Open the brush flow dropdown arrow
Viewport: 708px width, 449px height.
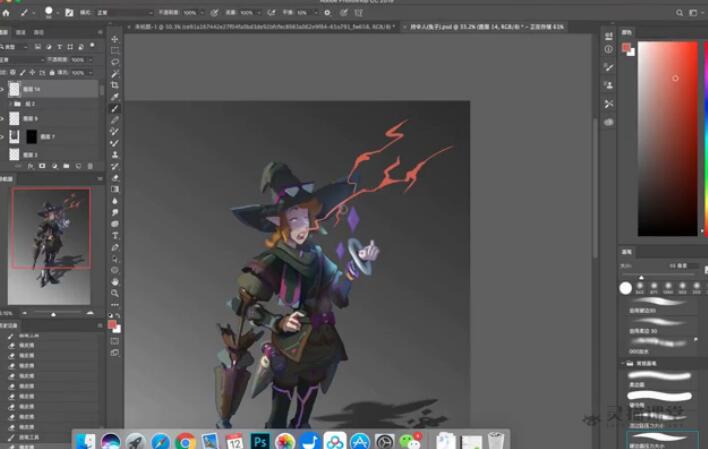[259, 13]
